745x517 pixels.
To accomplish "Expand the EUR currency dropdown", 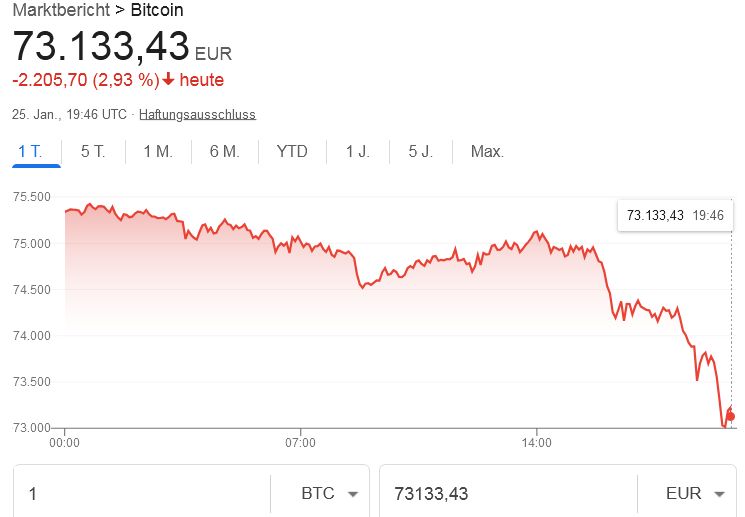I will coord(697,494).
